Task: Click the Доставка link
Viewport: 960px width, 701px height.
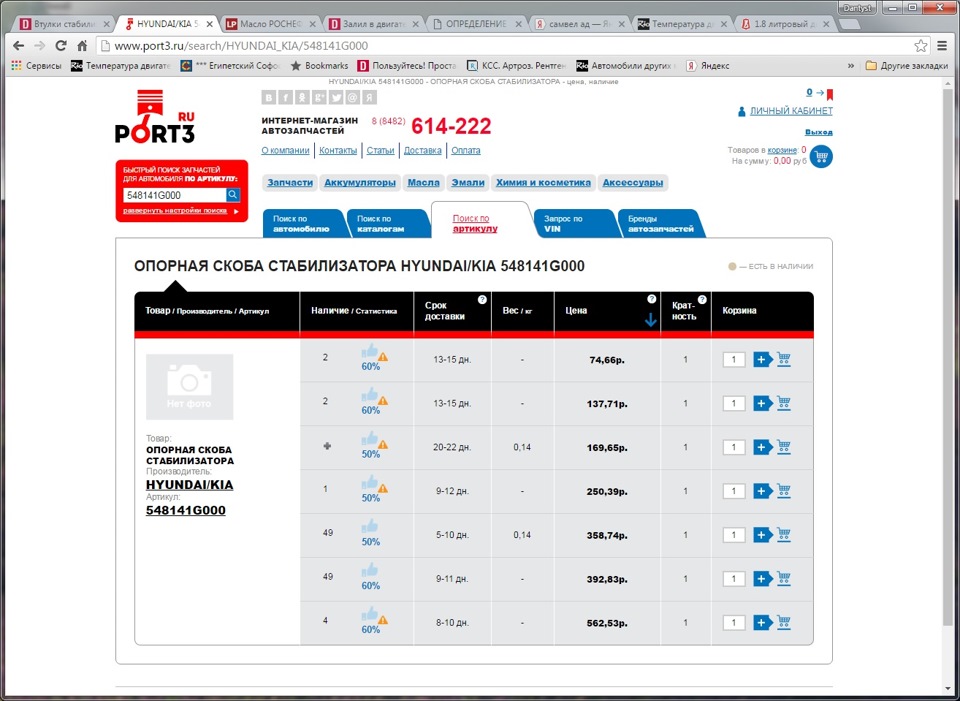Action: tap(422, 151)
